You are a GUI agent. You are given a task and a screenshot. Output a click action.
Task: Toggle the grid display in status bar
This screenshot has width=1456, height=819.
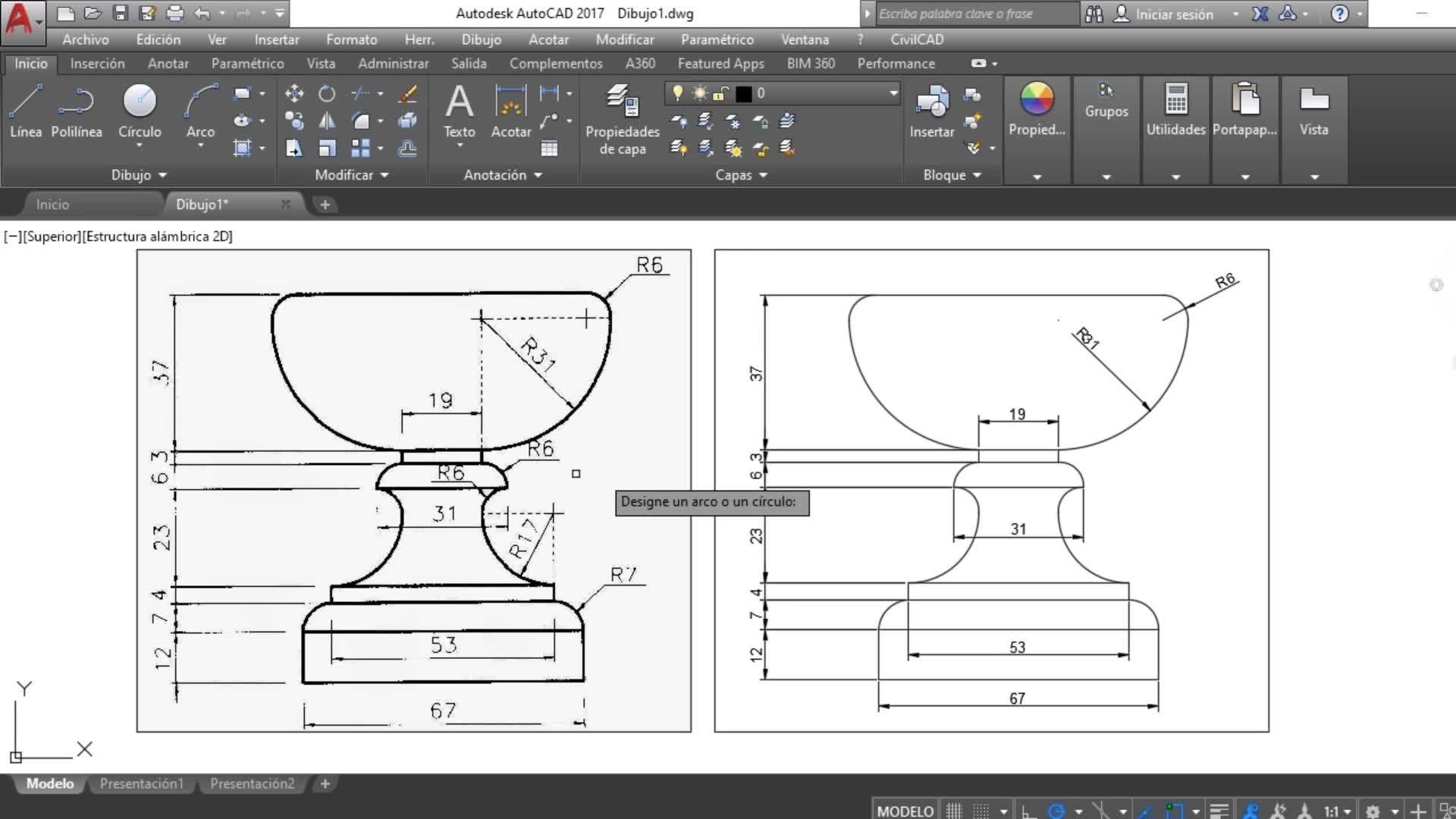tap(953, 811)
